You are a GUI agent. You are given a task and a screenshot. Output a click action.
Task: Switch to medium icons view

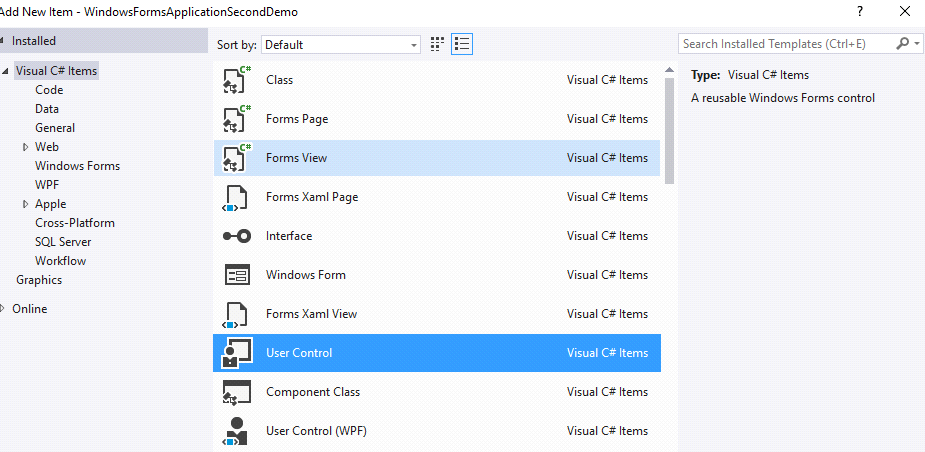click(437, 44)
